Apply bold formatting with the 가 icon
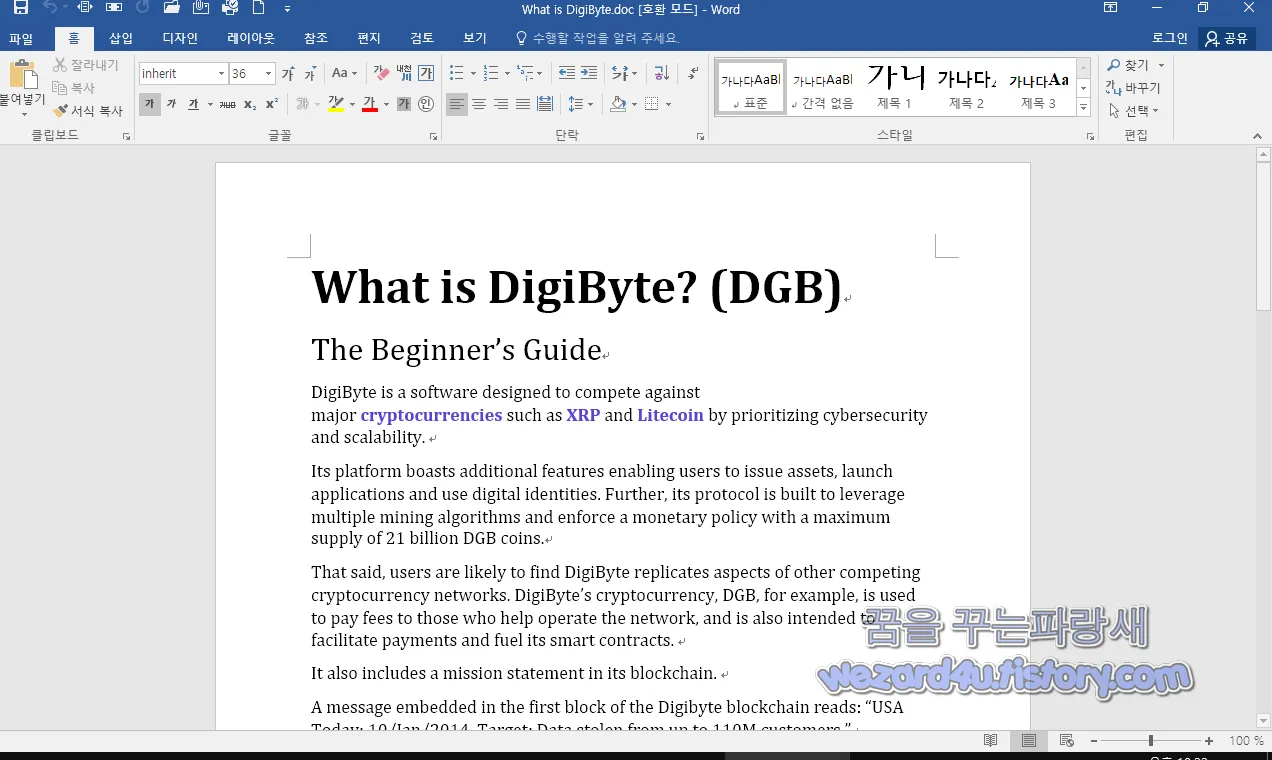 (x=148, y=103)
